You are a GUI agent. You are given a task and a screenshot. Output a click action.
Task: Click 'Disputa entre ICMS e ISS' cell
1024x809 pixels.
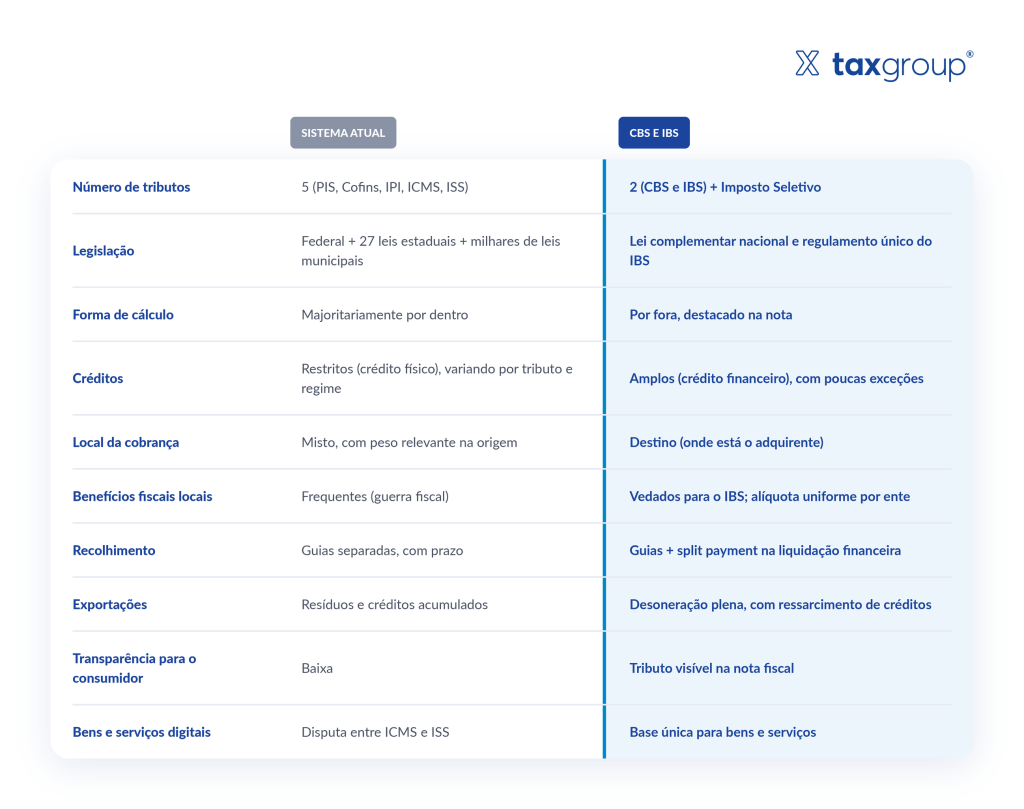(x=375, y=732)
